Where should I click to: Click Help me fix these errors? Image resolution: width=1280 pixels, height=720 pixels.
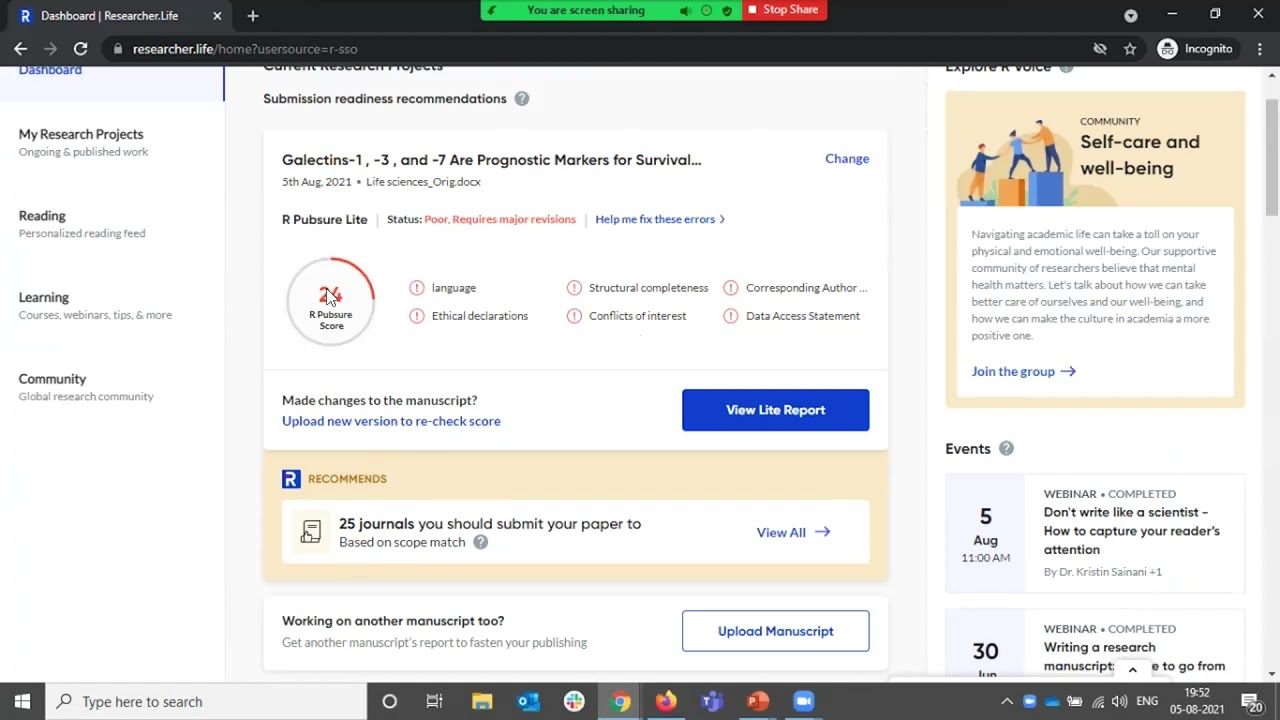tap(660, 219)
